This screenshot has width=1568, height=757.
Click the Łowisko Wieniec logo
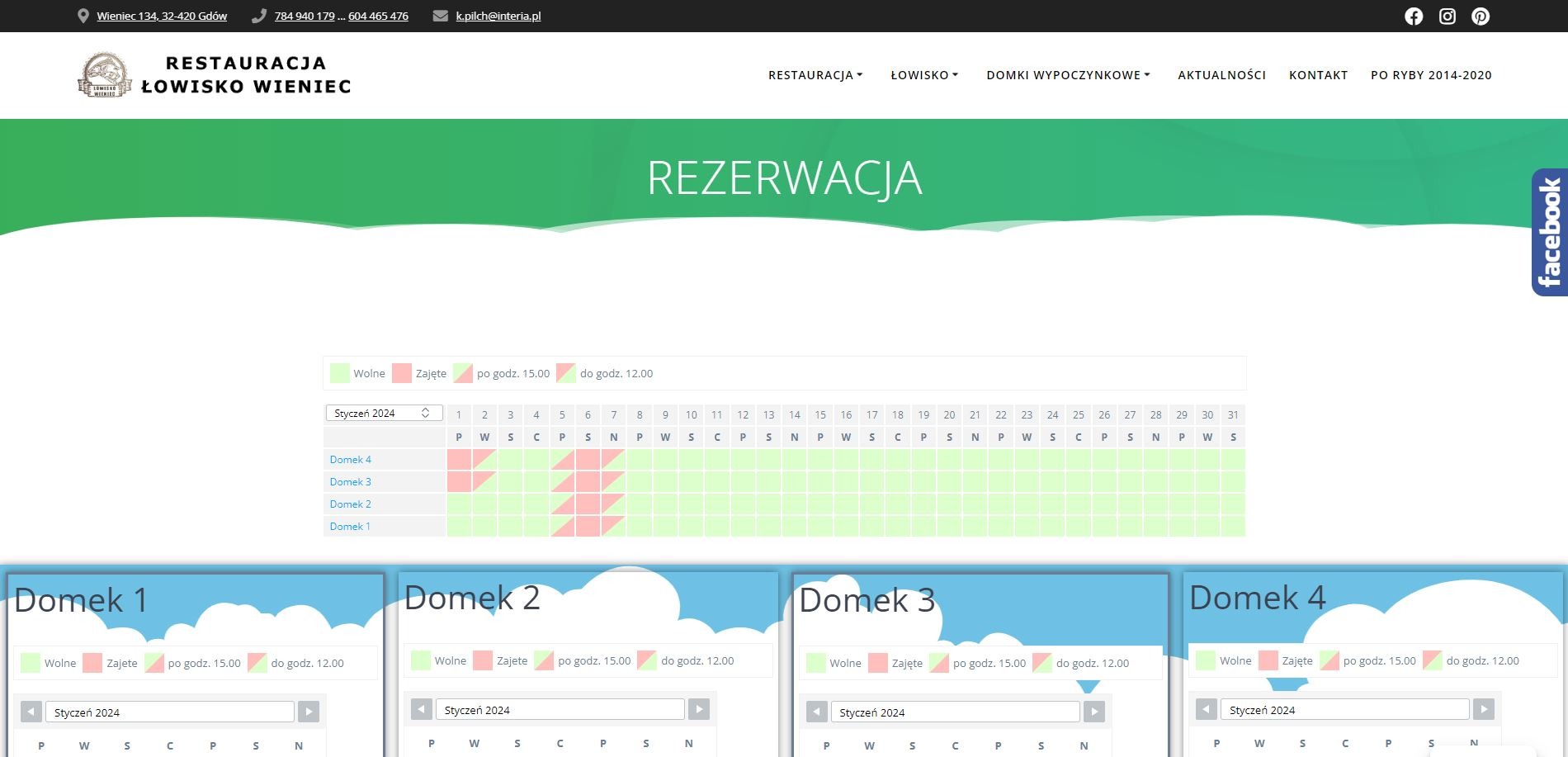click(105, 76)
